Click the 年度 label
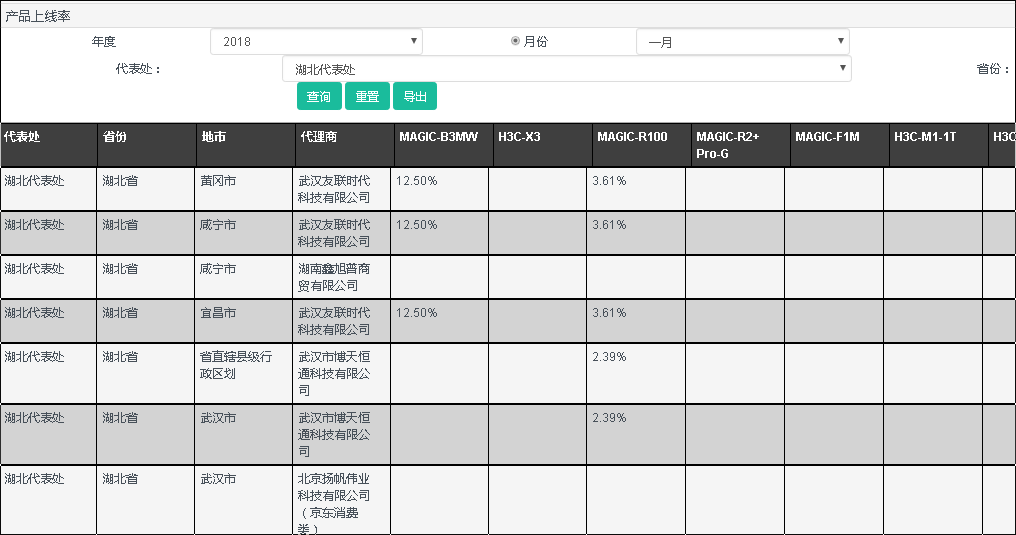Image resolution: width=1016 pixels, height=535 pixels. tap(104, 41)
